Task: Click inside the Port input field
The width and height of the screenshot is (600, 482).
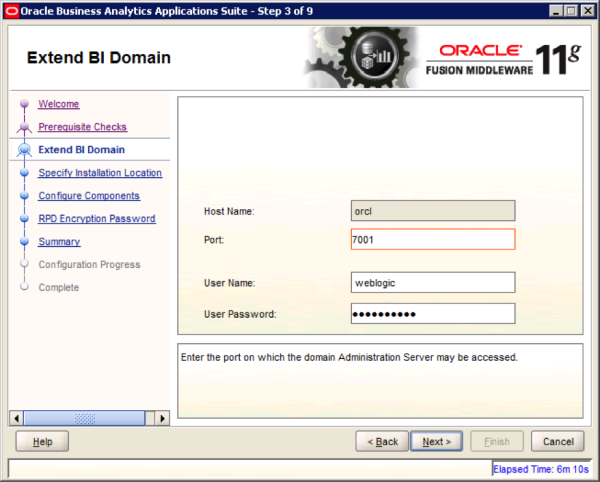Action: [x=432, y=240]
